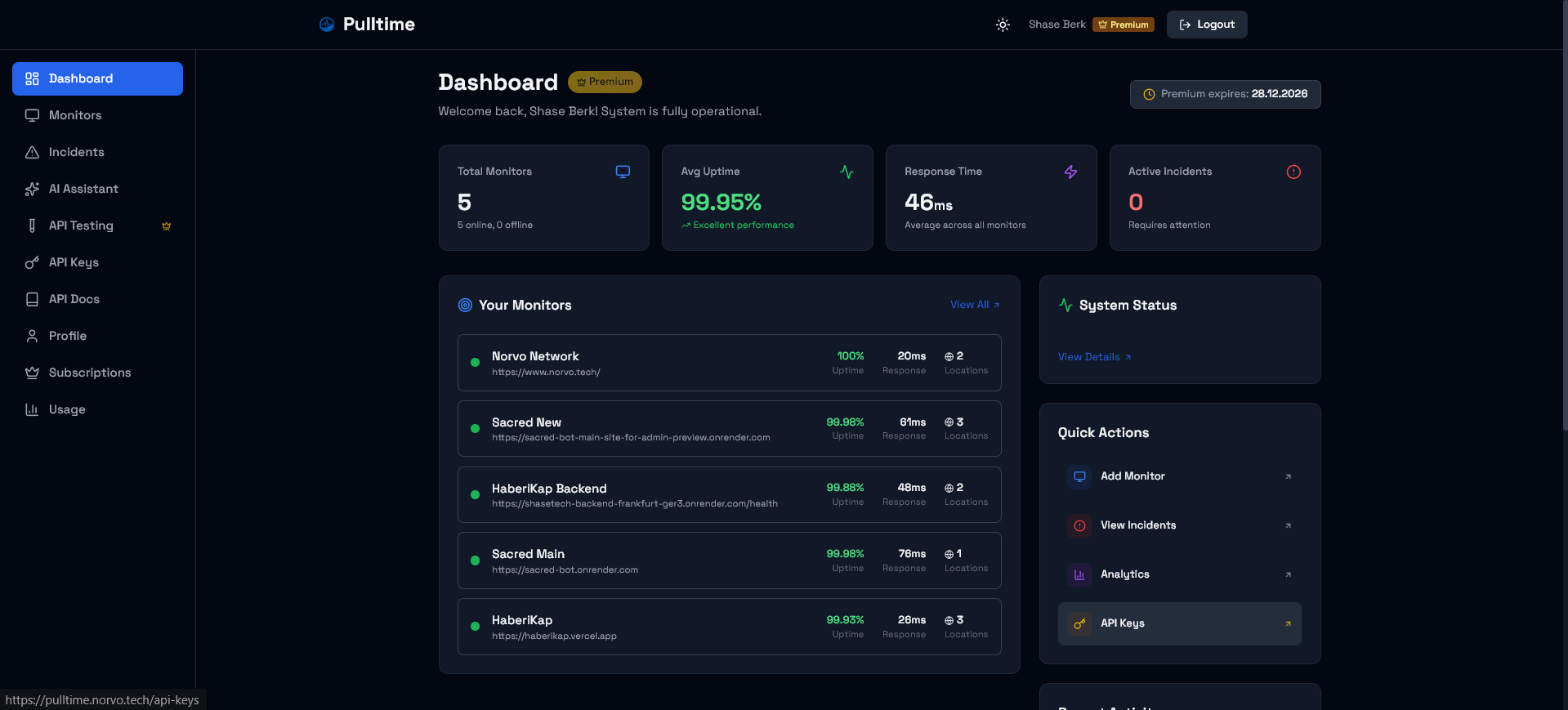This screenshot has width=1568, height=710.
Task: Click the green status dot for HaberiKap Backend
Action: point(475,494)
